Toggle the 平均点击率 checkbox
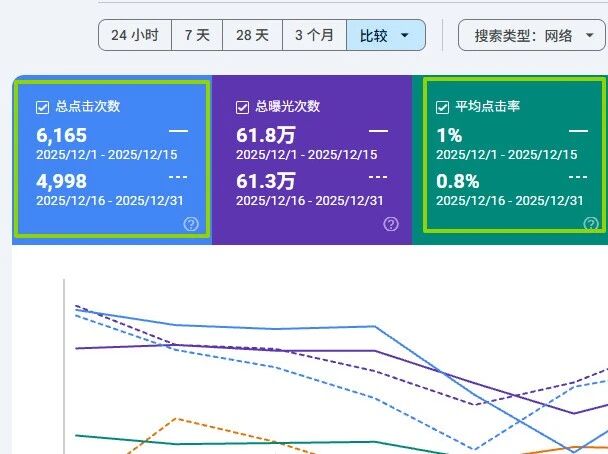This screenshot has width=608, height=454. tap(442, 107)
